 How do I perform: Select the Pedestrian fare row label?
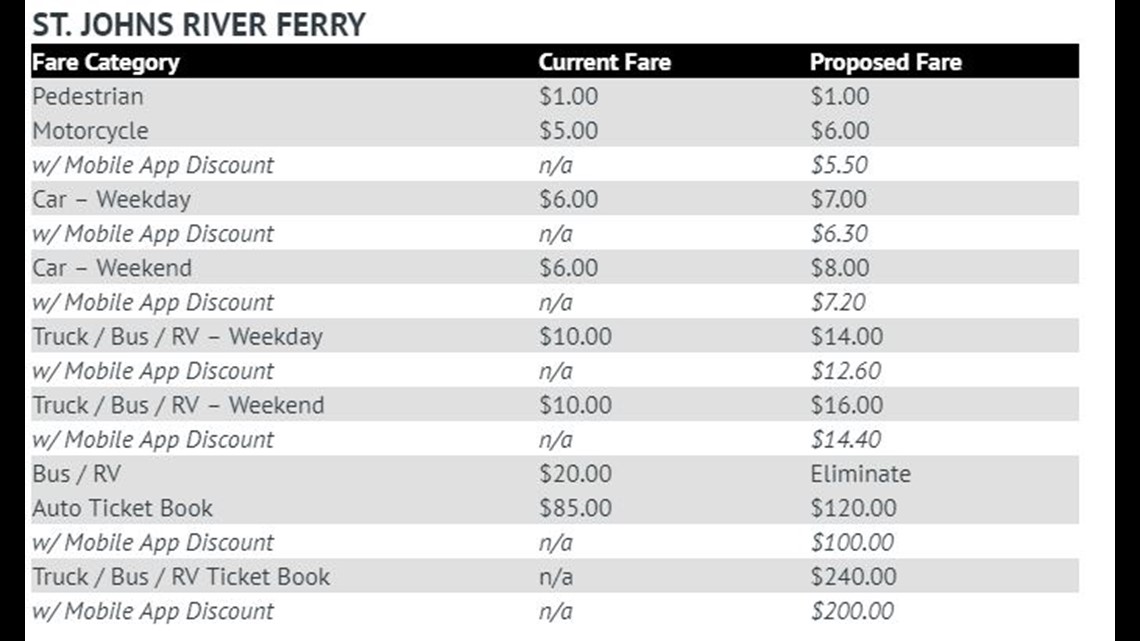pyautogui.click(x=88, y=96)
